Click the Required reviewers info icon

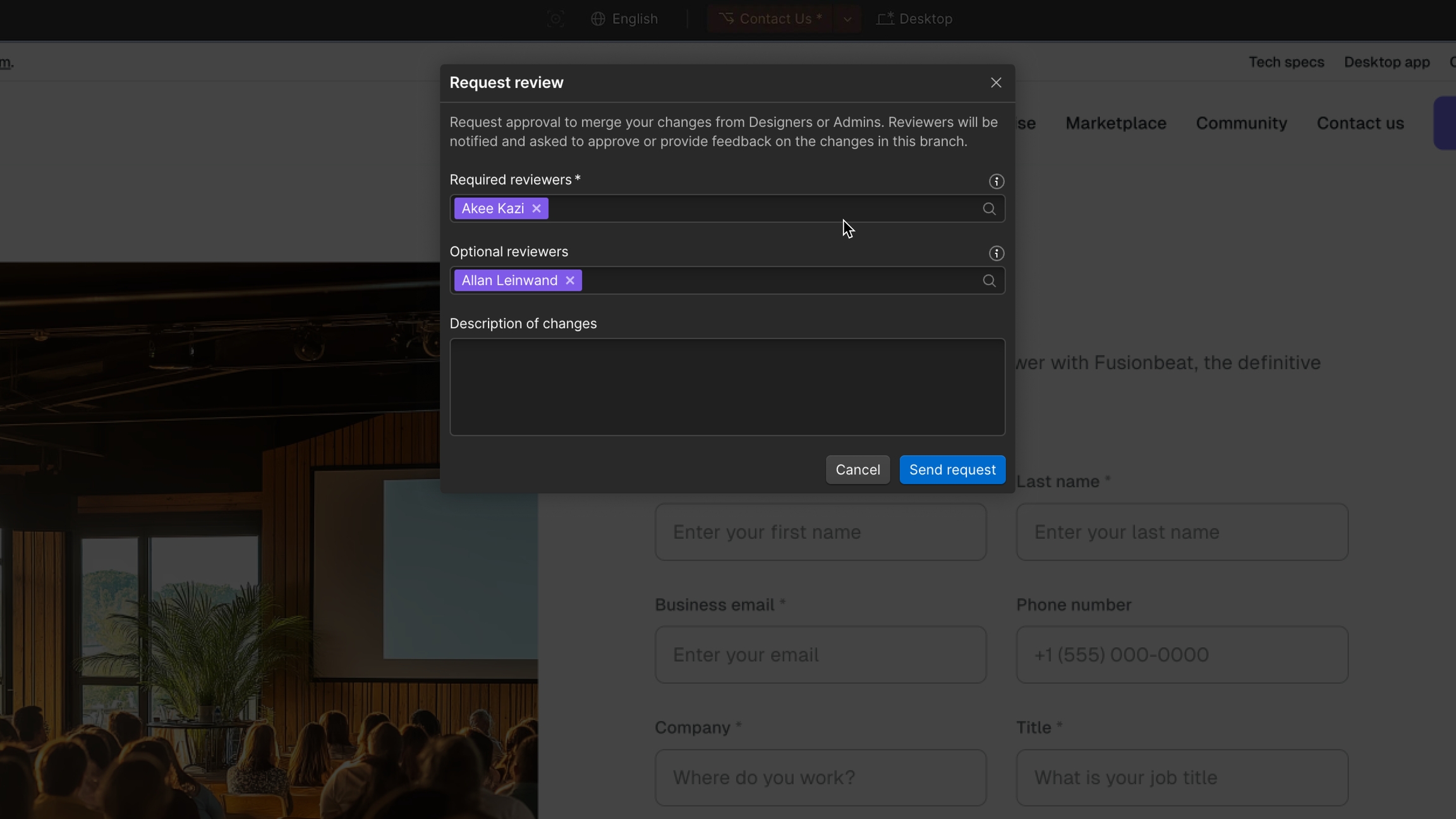pos(996,181)
